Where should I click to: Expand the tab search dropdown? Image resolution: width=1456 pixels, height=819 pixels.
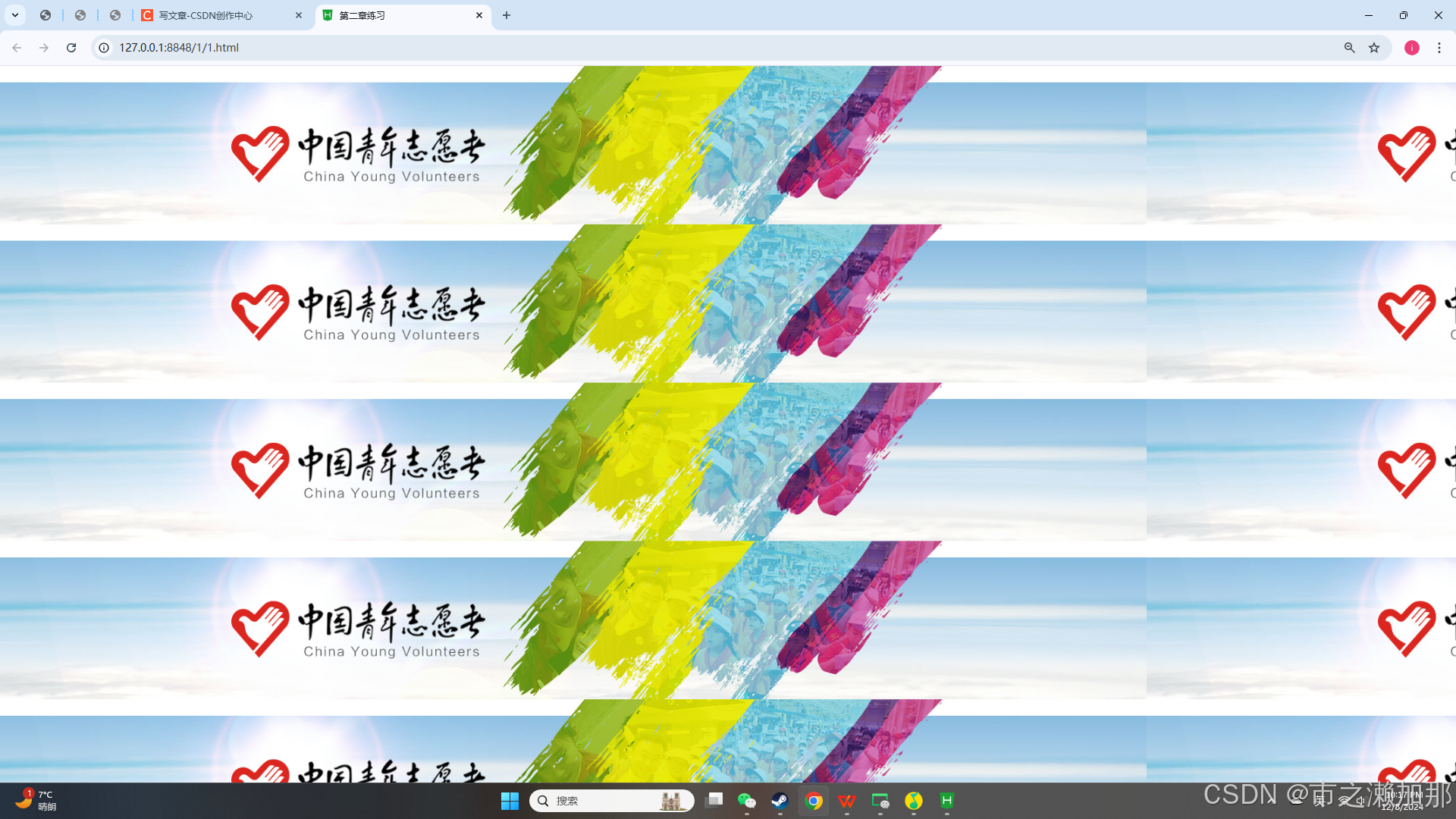point(15,15)
